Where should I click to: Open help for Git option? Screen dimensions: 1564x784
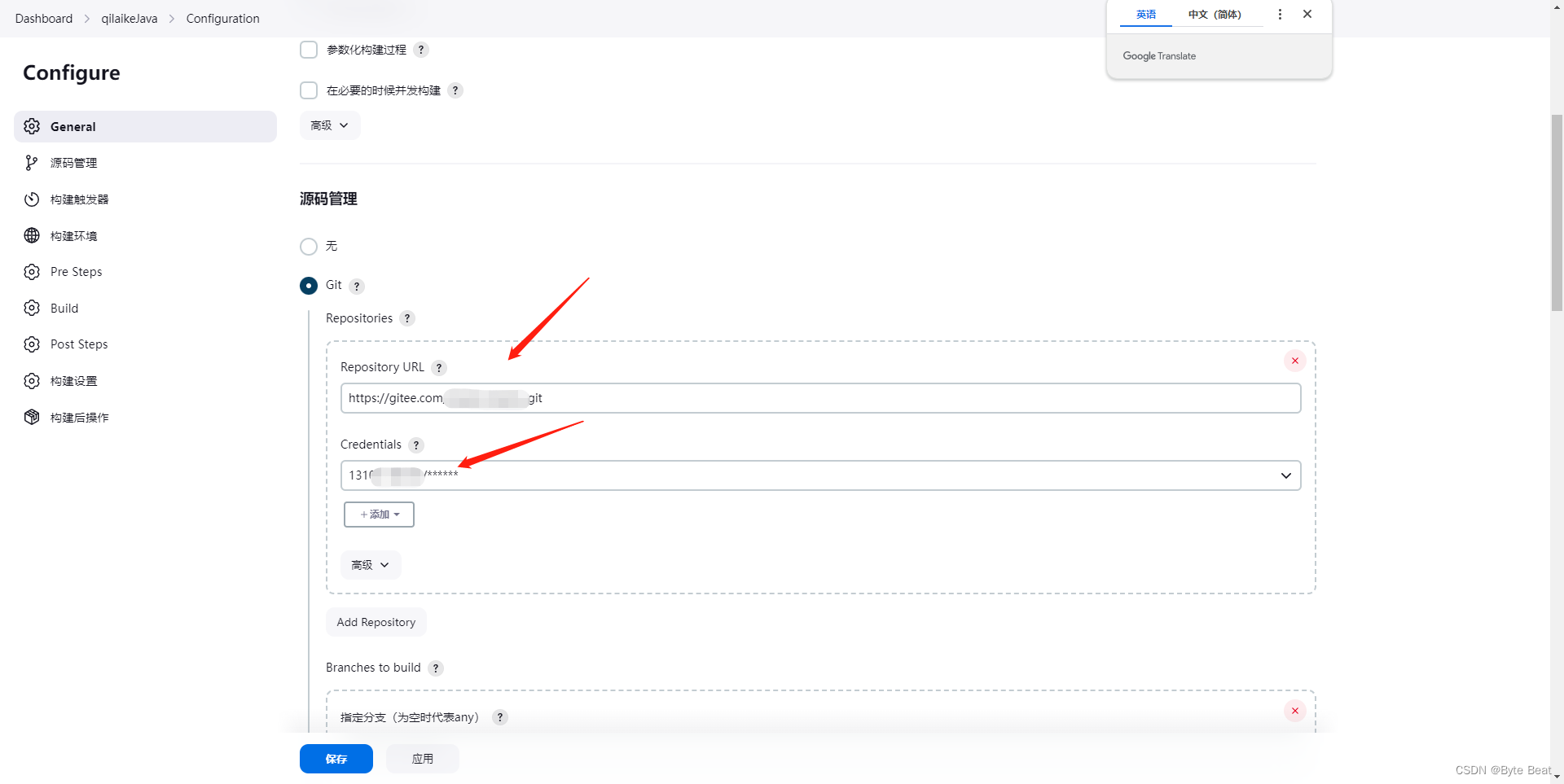coord(357,286)
